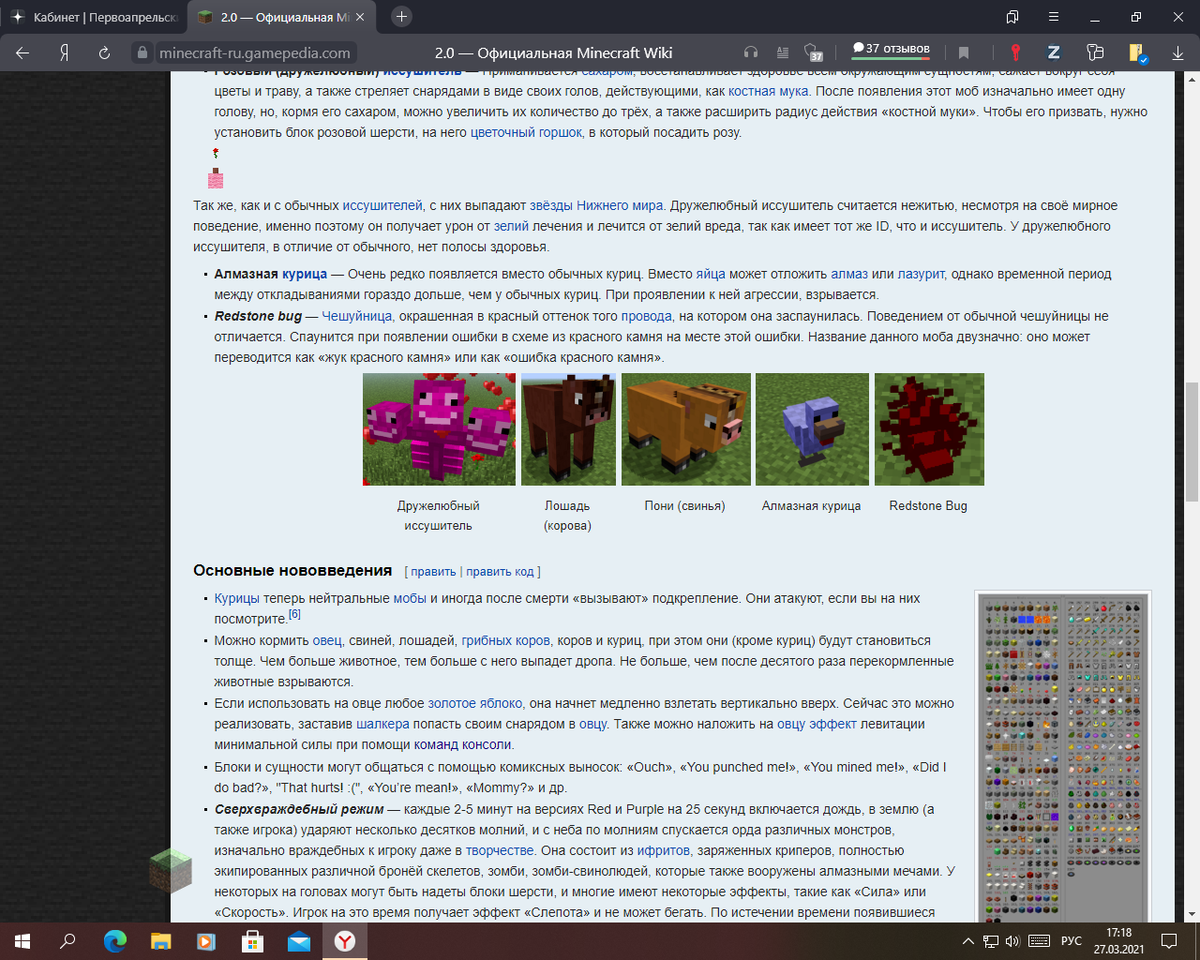Follow the 'иссушителей' link
This screenshot has width=1200, height=960.
(382, 205)
